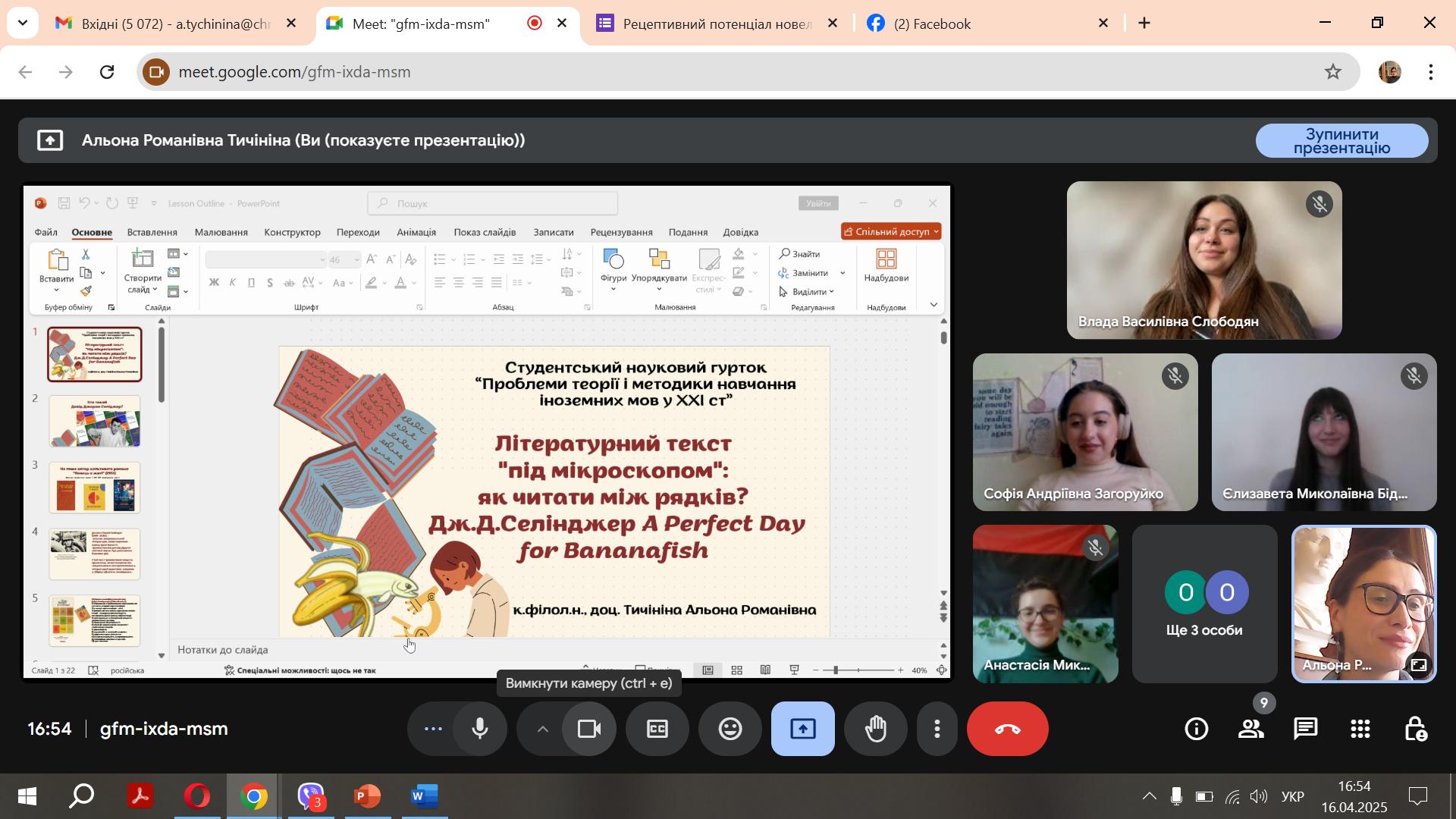Expand camera settings arrow next to camera
This screenshot has width=1456, height=819.
point(542,729)
